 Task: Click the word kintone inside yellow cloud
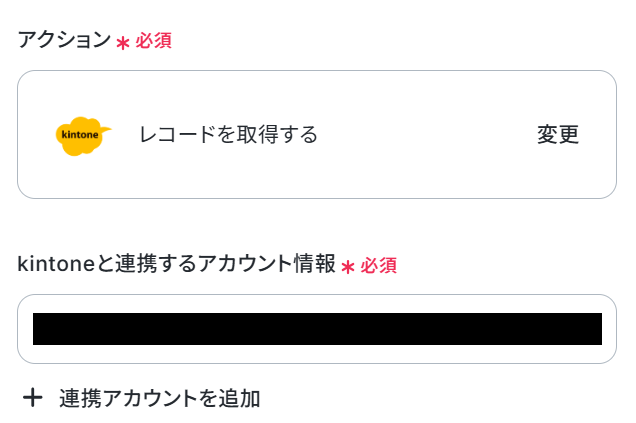click(x=80, y=135)
